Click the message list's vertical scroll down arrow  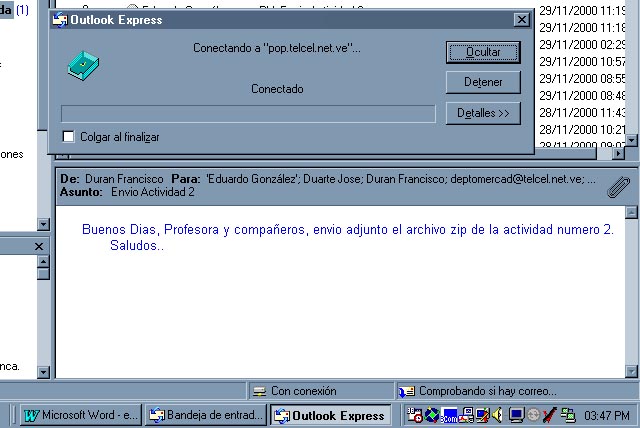(x=631, y=140)
